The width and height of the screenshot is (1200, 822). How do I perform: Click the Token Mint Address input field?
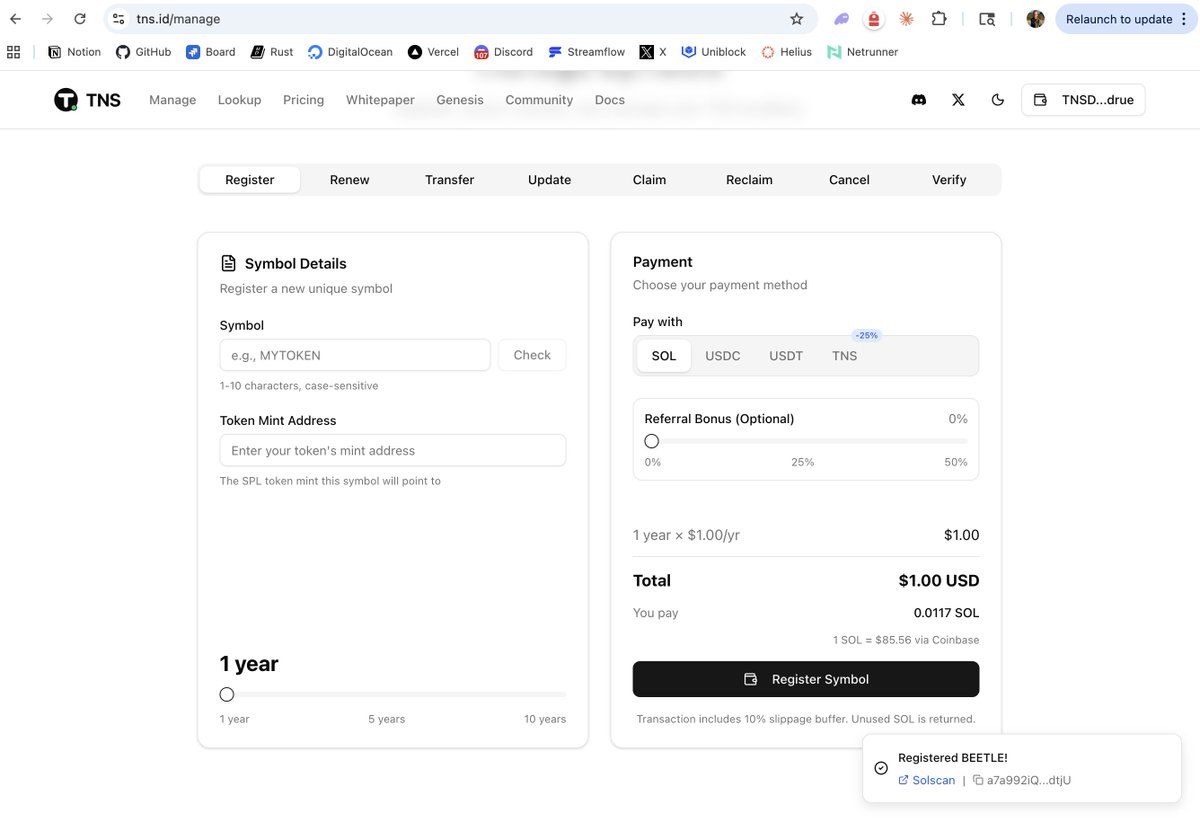392,450
